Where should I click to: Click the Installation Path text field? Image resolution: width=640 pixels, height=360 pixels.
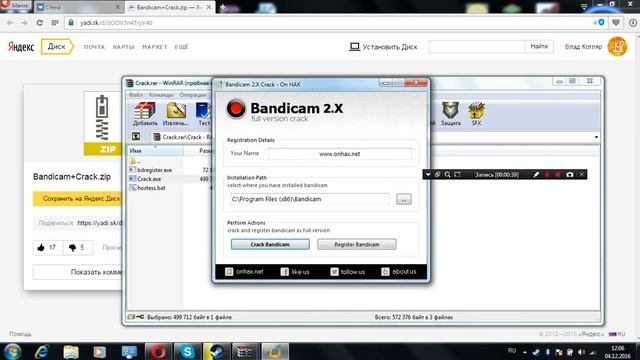(x=309, y=199)
